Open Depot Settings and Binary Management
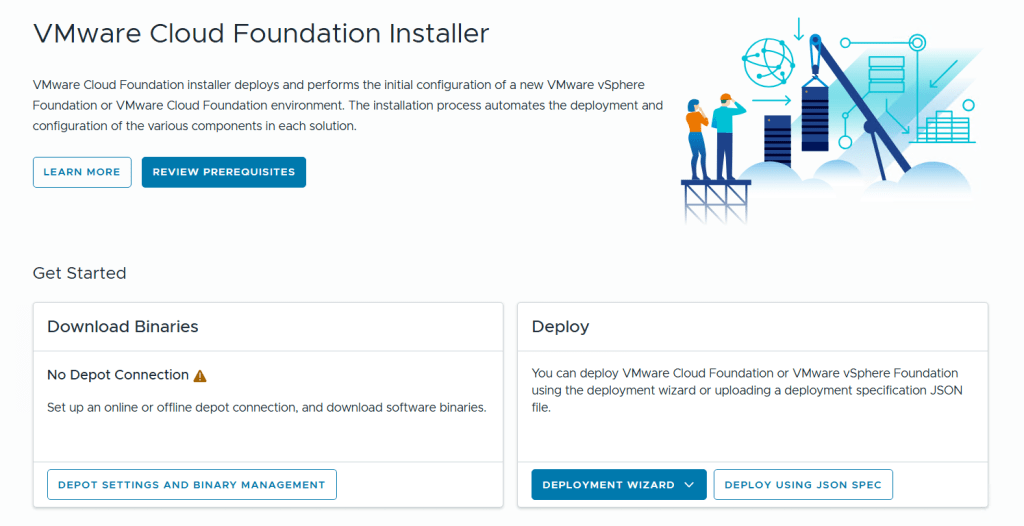Image resolution: width=1024 pixels, height=526 pixels. pos(192,485)
